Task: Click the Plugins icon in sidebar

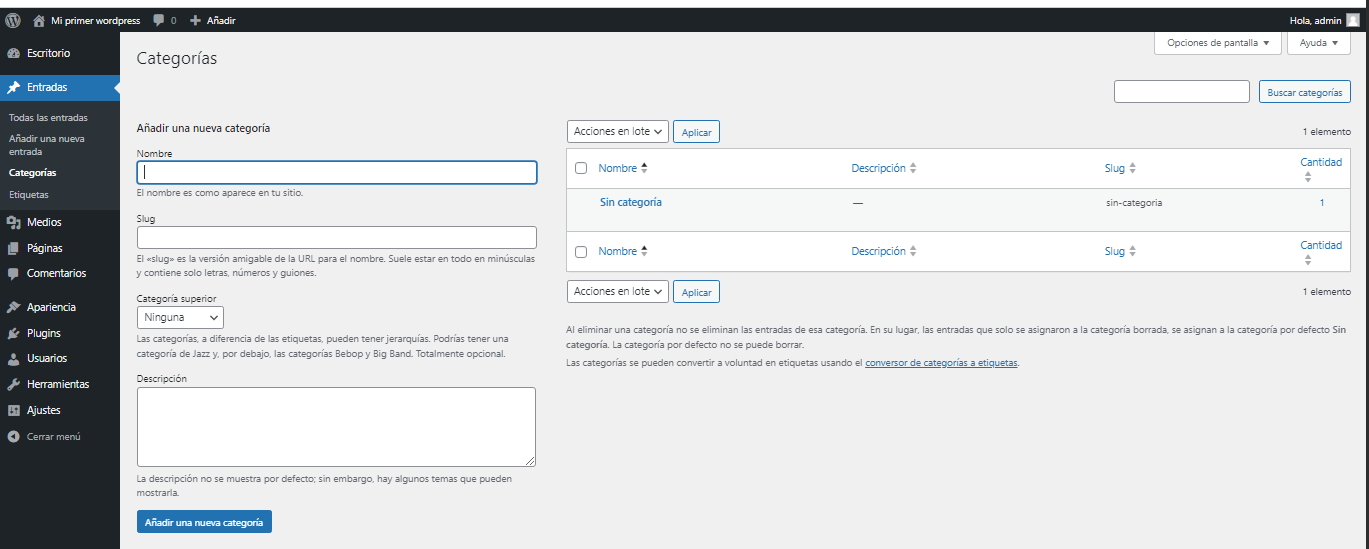Action: click(x=14, y=333)
